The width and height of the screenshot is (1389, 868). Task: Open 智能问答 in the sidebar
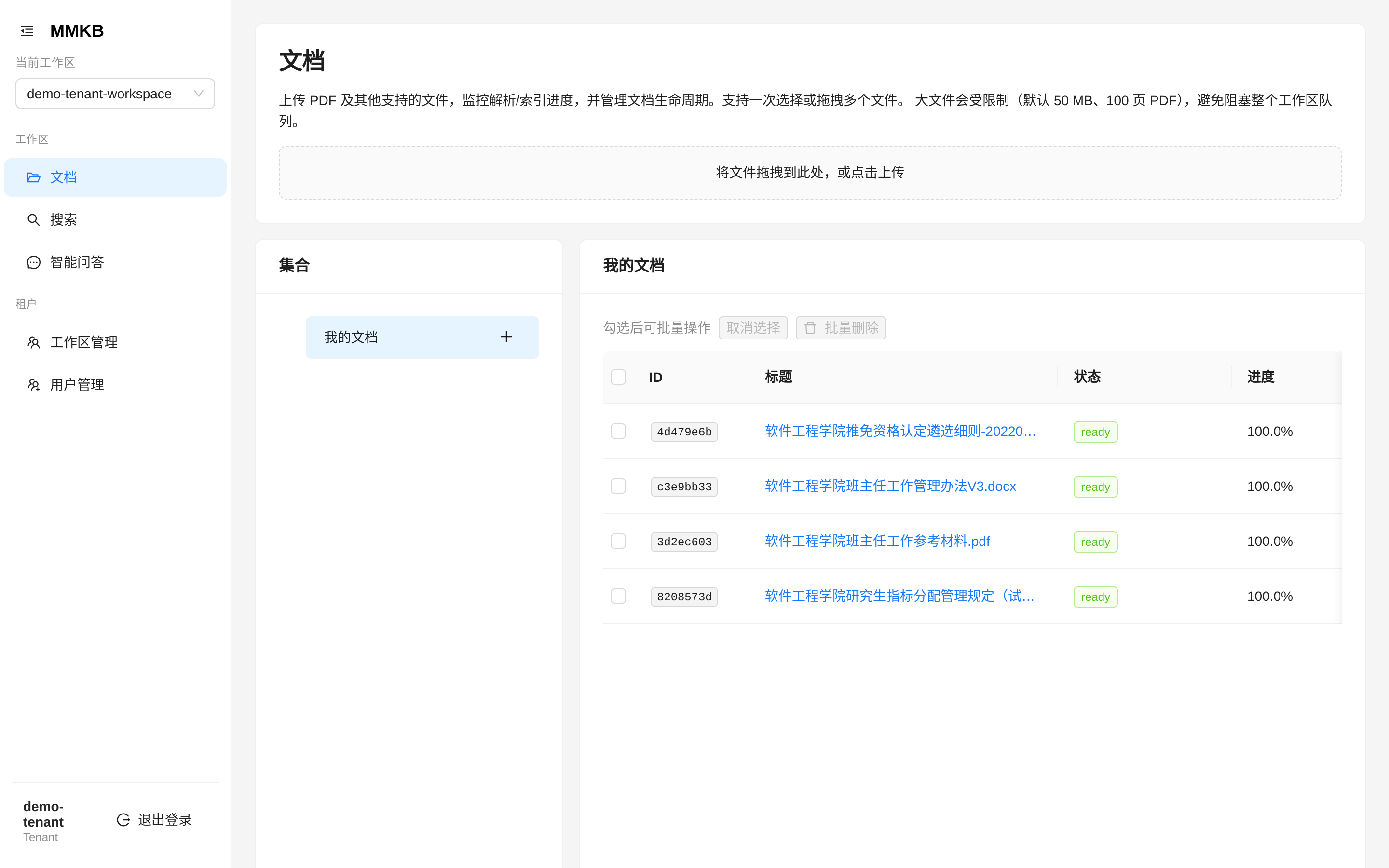(x=115, y=262)
